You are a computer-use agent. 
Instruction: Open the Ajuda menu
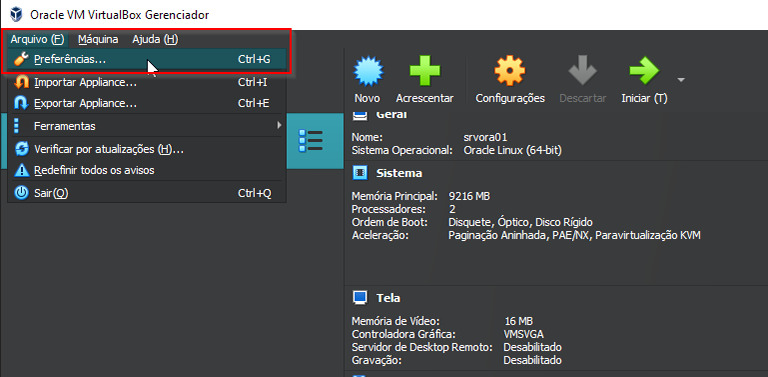tap(155, 39)
